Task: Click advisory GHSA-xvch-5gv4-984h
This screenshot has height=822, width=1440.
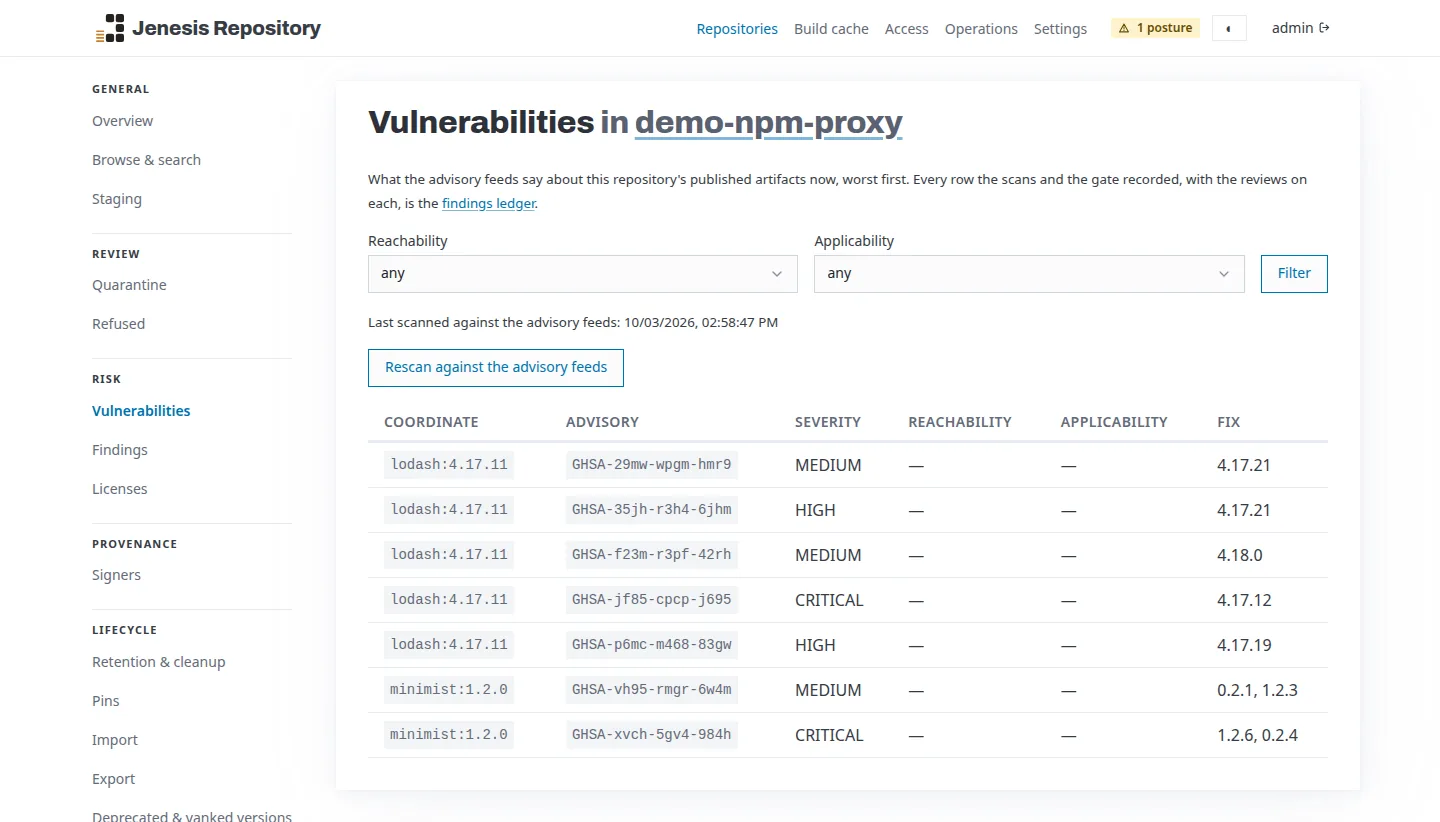Action: tap(652, 735)
